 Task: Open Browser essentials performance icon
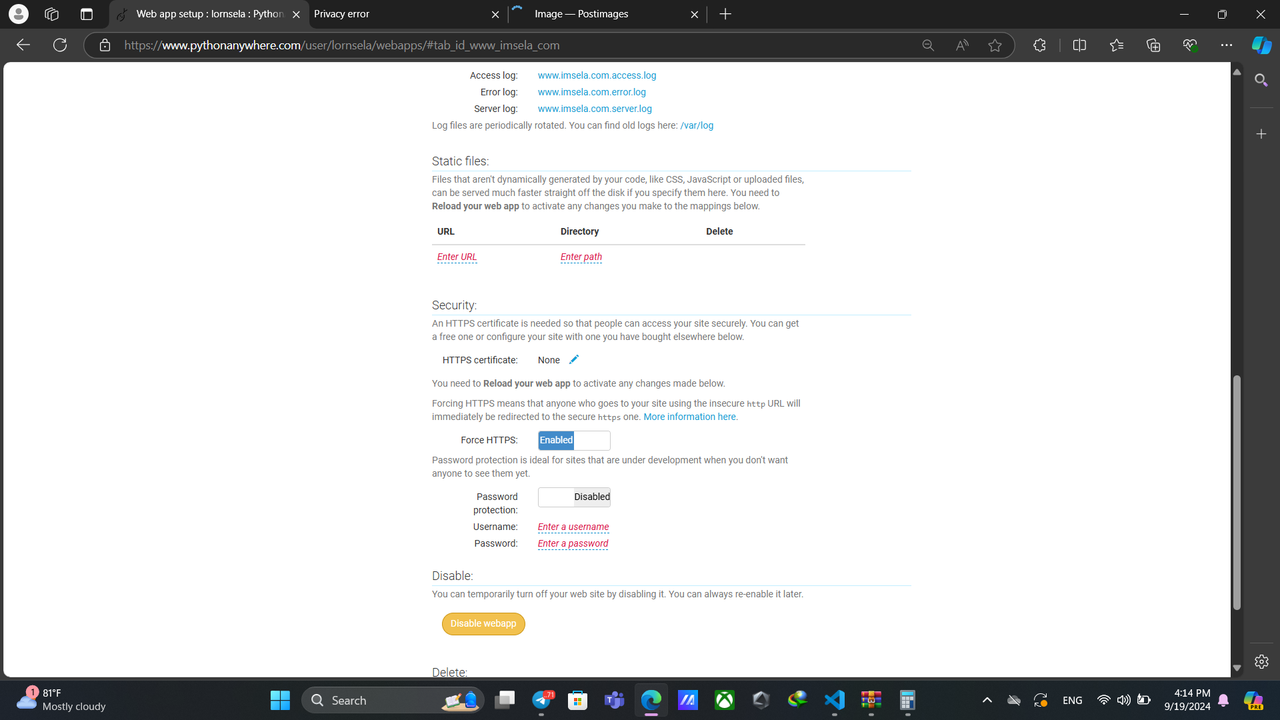1190,45
